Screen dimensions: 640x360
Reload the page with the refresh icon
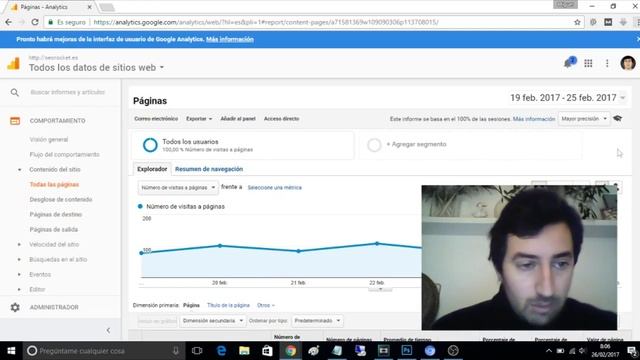click(35, 22)
